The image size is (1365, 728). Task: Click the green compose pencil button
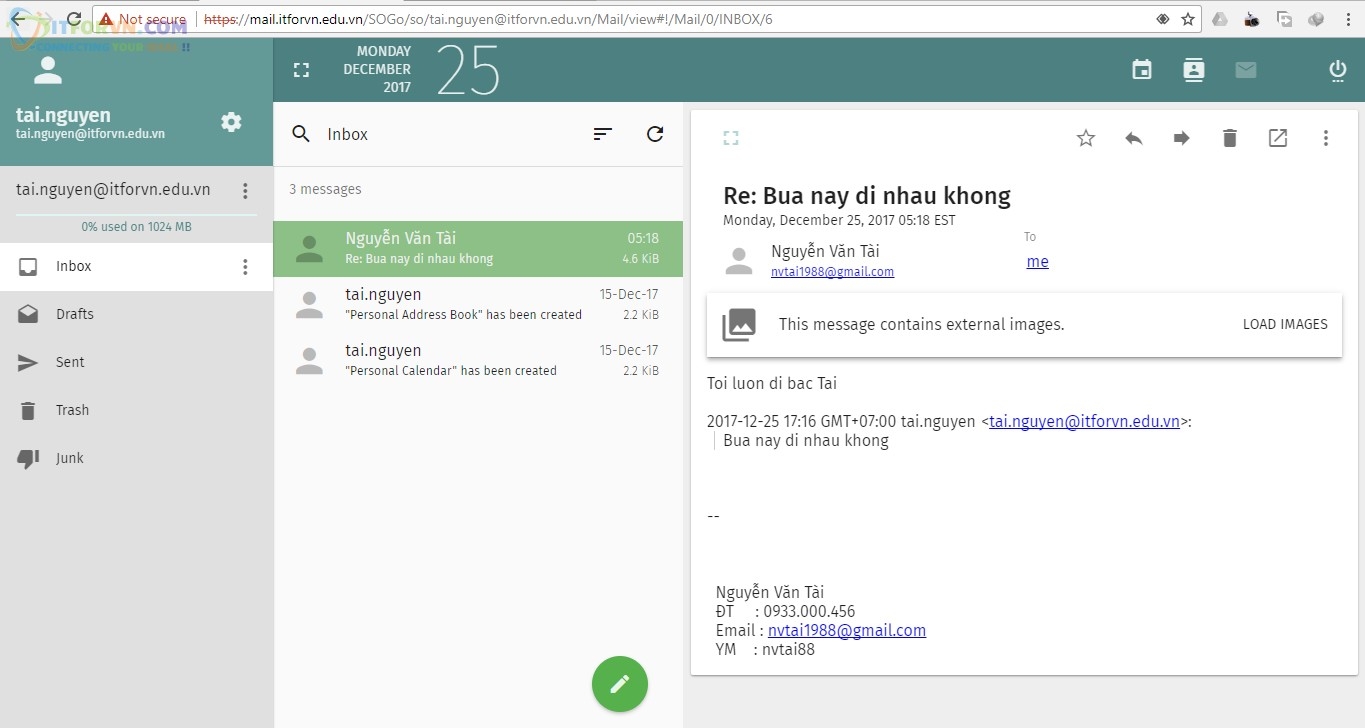coord(619,684)
